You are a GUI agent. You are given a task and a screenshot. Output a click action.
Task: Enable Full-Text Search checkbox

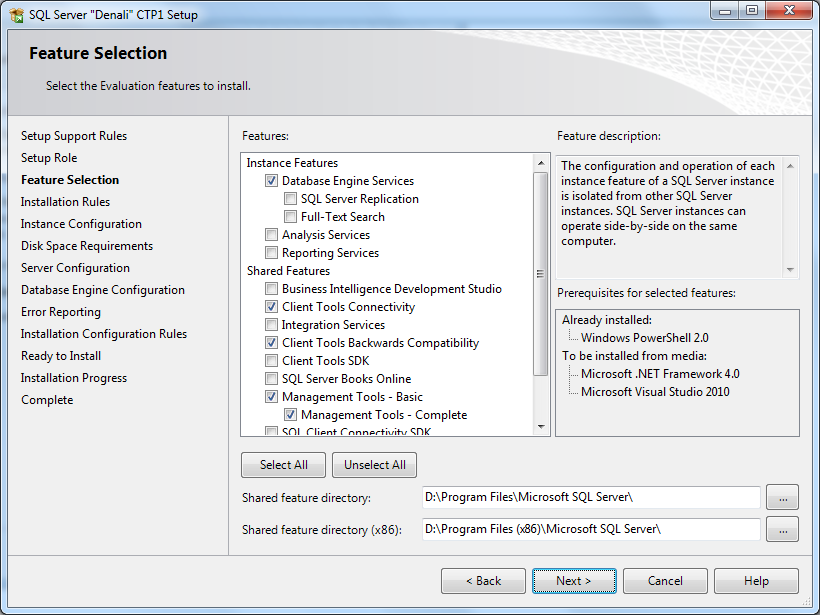[290, 217]
